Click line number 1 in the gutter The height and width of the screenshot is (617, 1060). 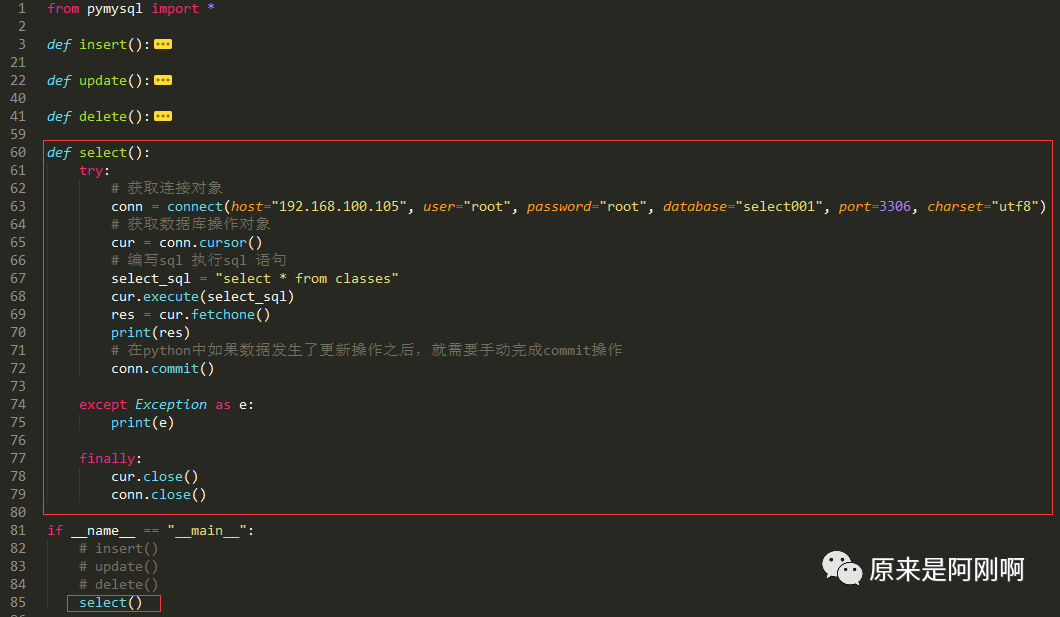point(22,9)
